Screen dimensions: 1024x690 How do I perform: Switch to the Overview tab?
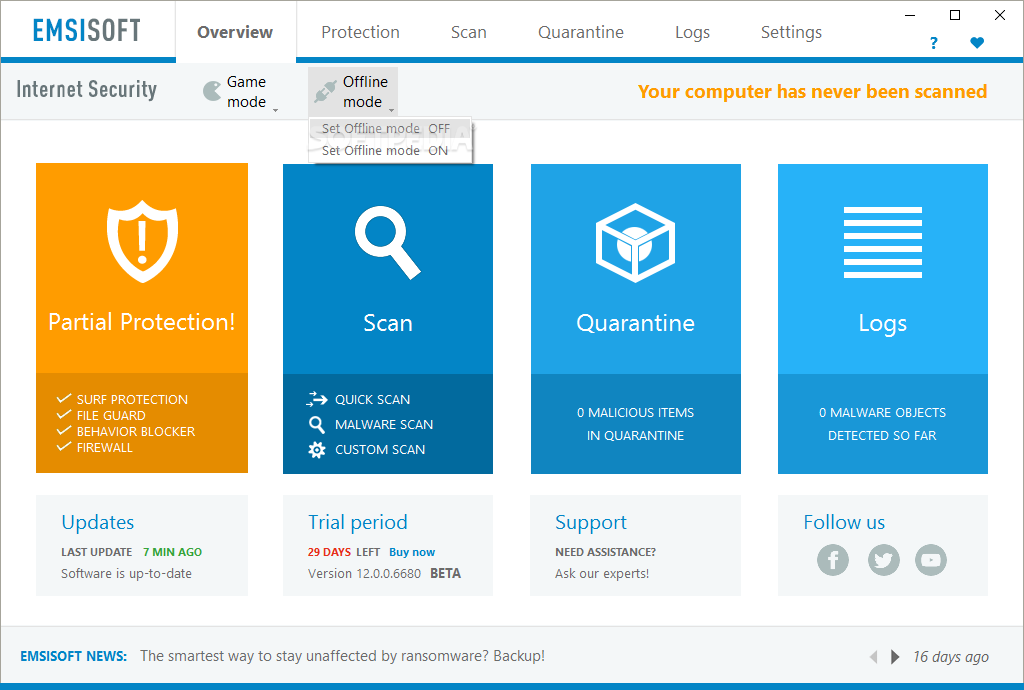pyautogui.click(x=235, y=32)
